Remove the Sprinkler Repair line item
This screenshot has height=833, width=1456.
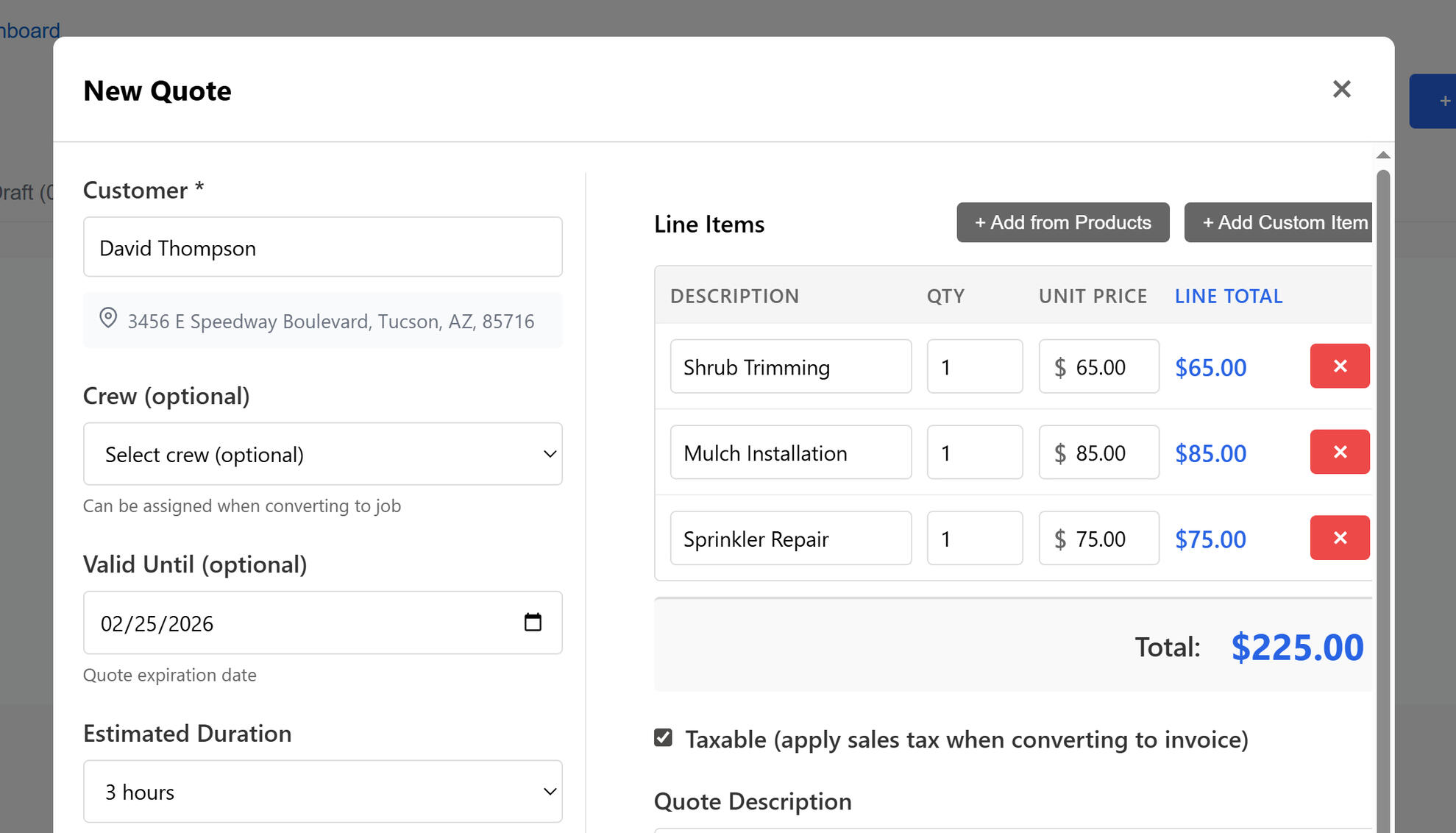tap(1339, 538)
